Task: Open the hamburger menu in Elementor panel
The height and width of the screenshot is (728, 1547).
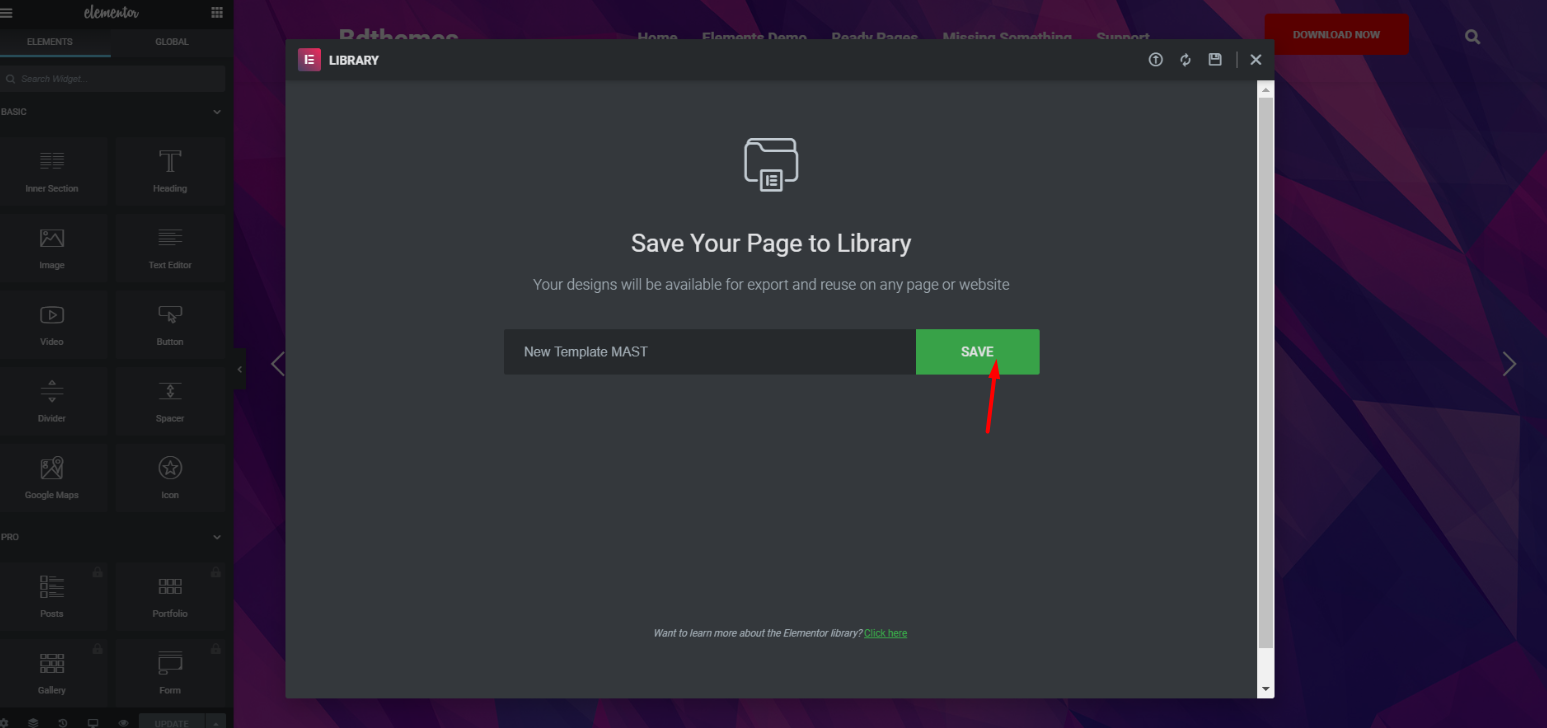Action: click(6, 13)
